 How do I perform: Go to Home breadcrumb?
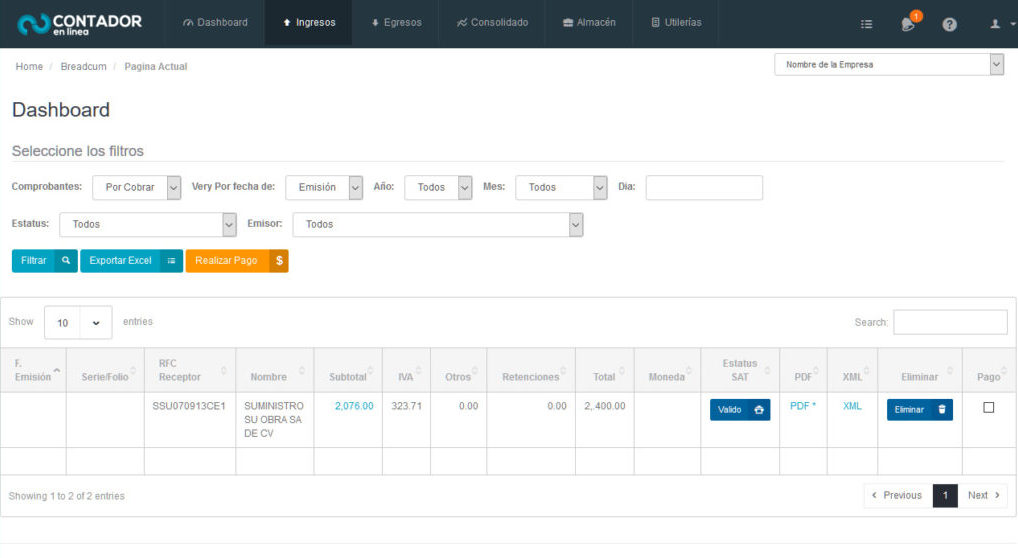(x=29, y=66)
